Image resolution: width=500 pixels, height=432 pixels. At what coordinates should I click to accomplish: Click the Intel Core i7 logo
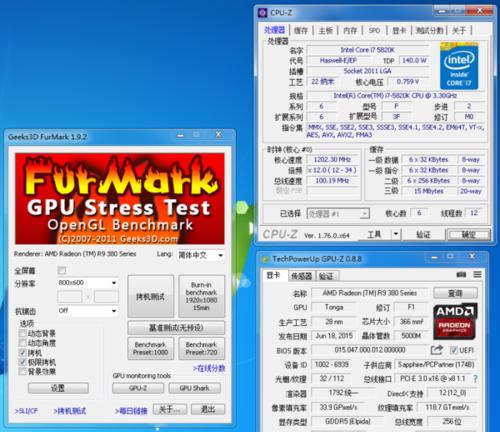(459, 66)
